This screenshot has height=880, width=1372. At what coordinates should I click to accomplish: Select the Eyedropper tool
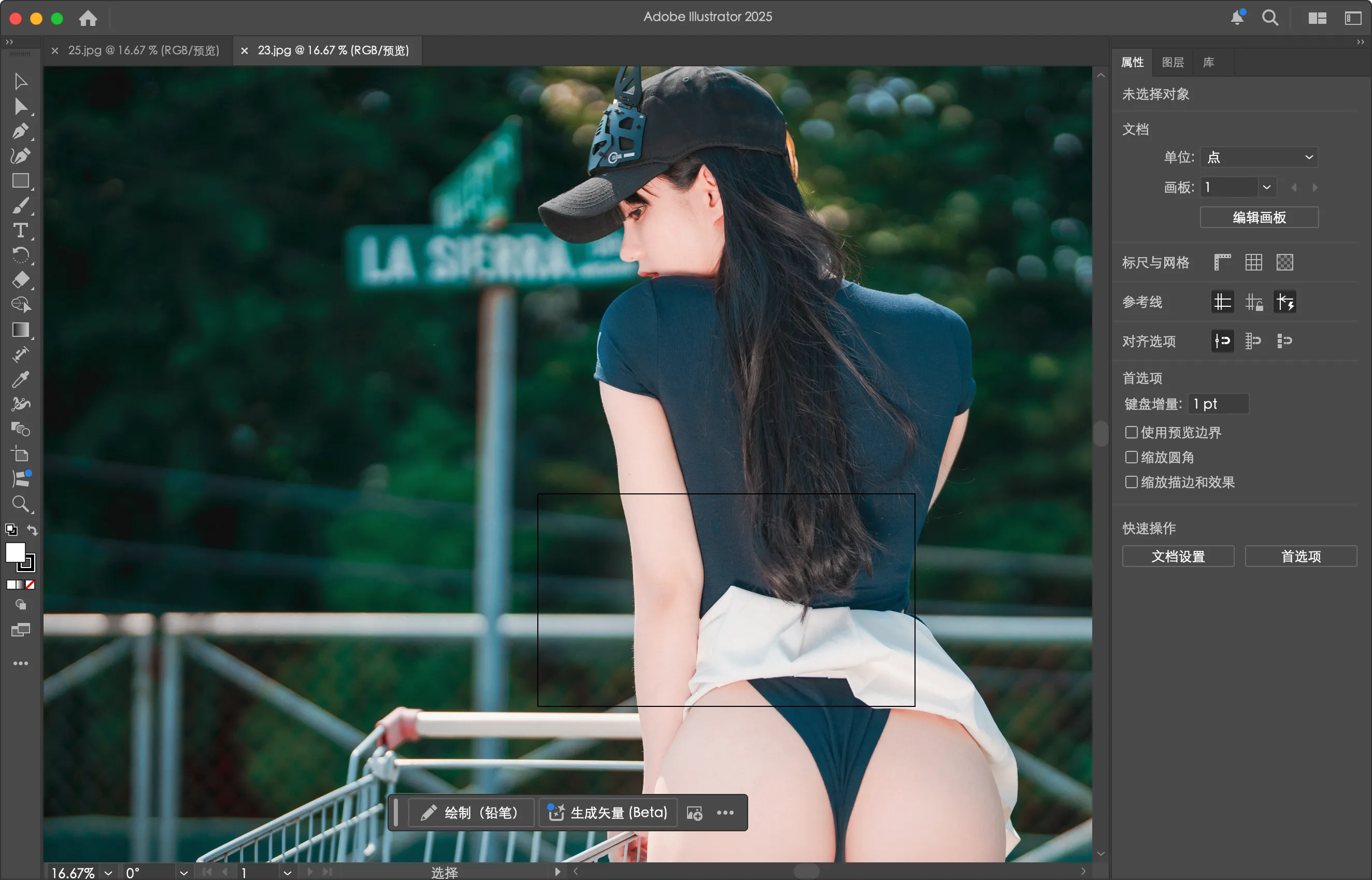21,379
